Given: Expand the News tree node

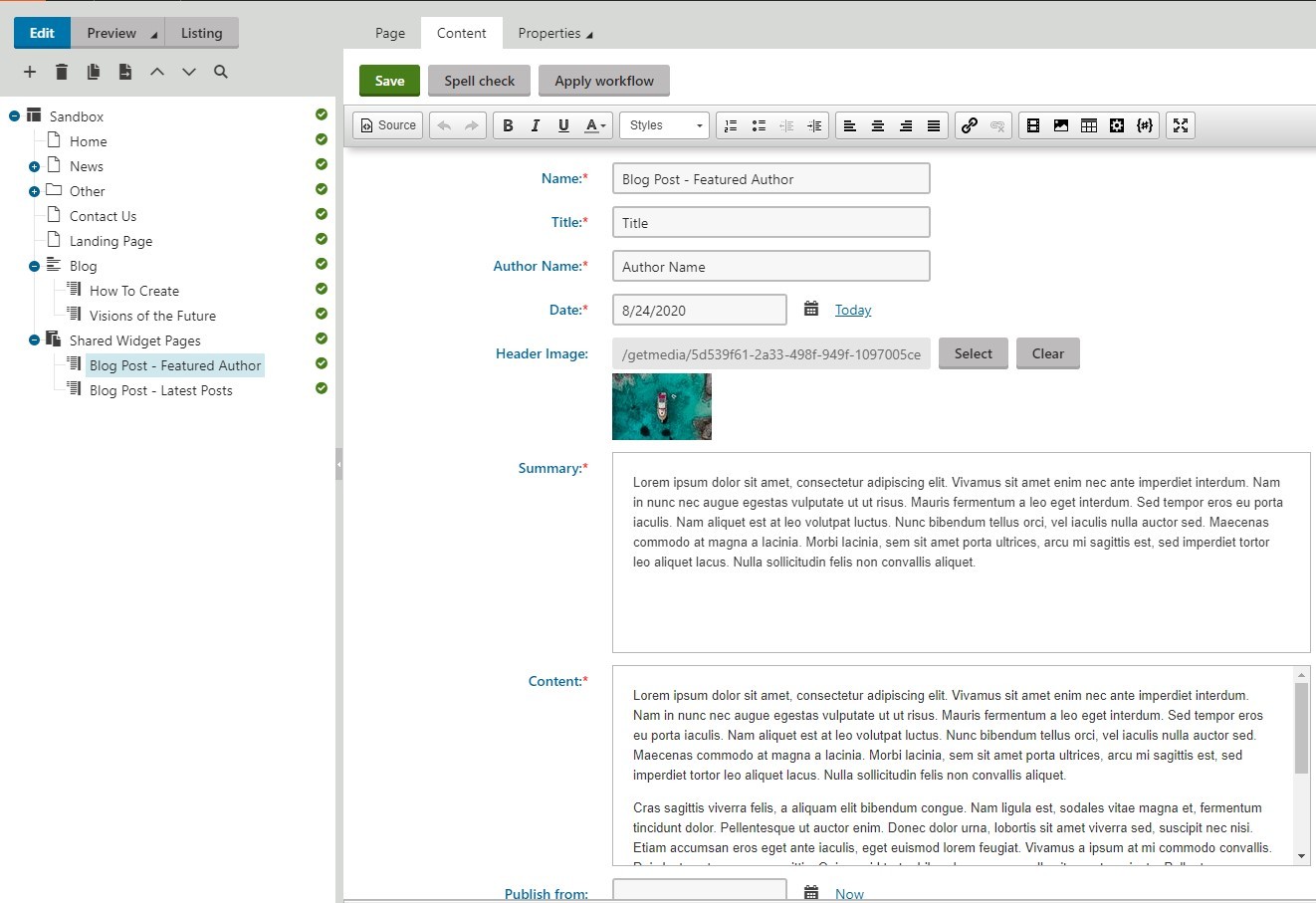Looking at the screenshot, I should pos(34,166).
